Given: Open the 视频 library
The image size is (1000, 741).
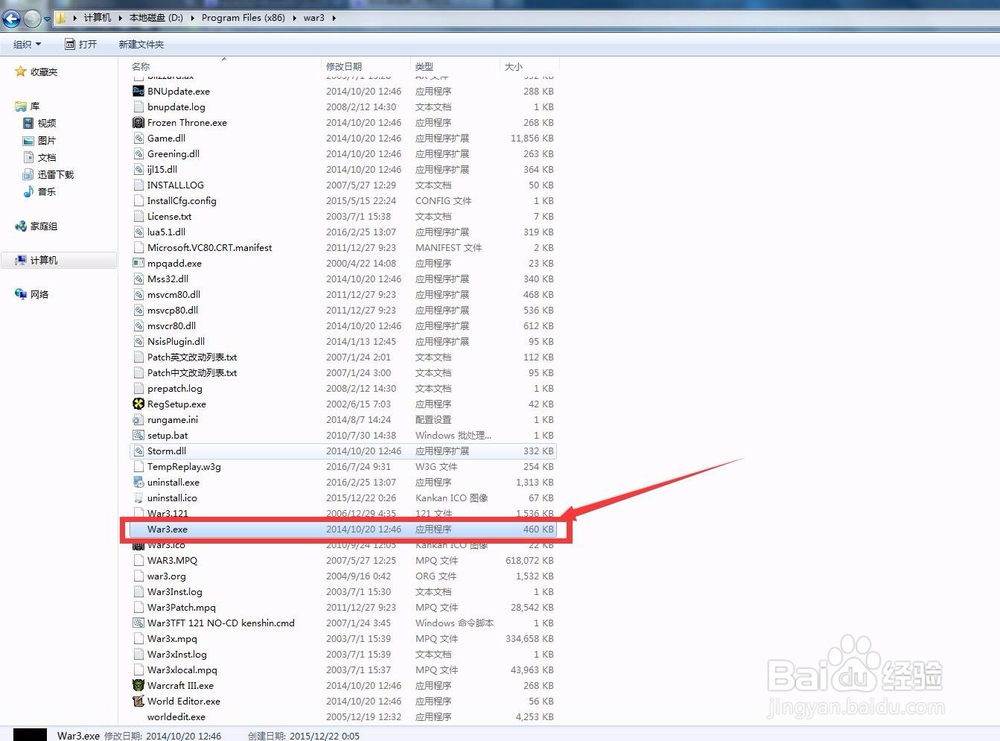Looking at the screenshot, I should 40,123.
